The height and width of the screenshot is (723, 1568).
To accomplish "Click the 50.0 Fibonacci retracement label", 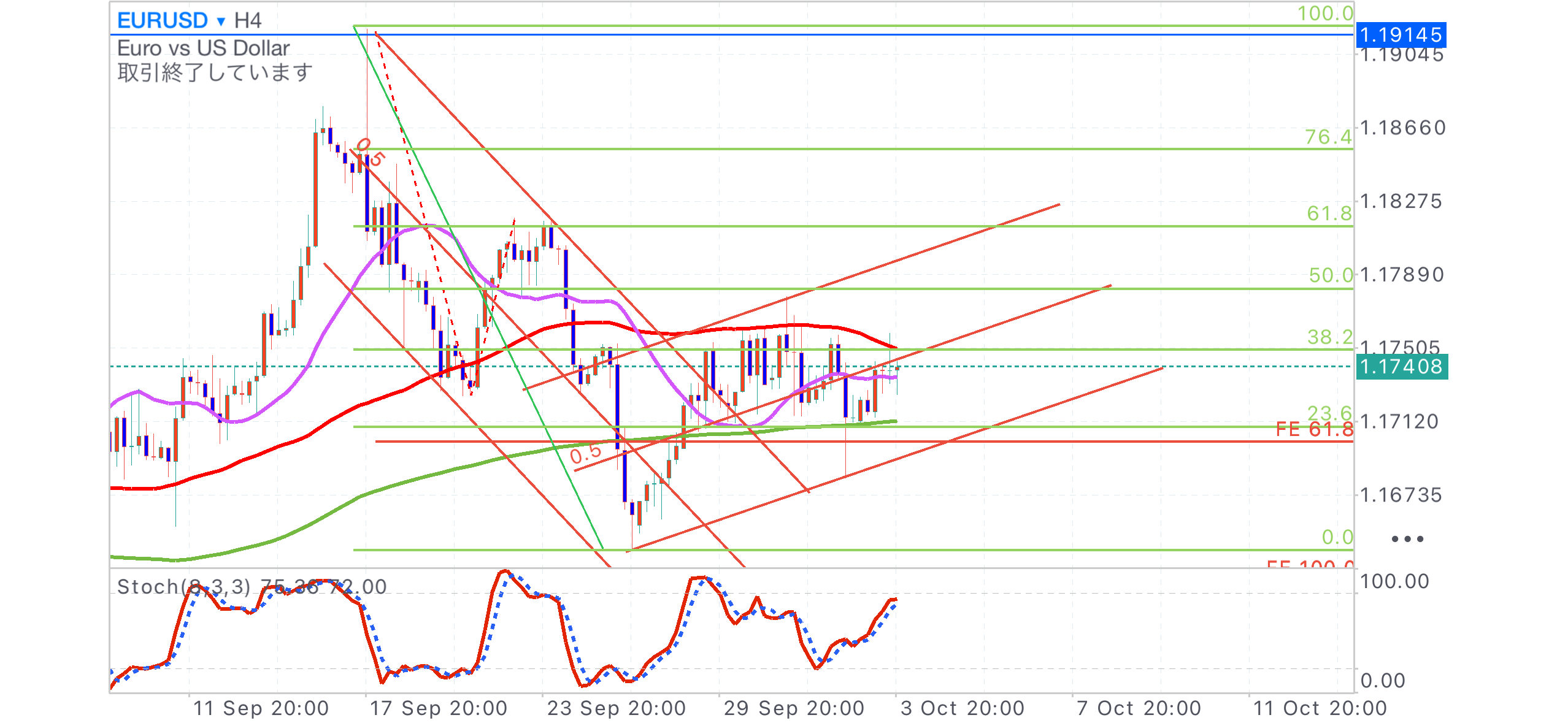I will point(1330,275).
